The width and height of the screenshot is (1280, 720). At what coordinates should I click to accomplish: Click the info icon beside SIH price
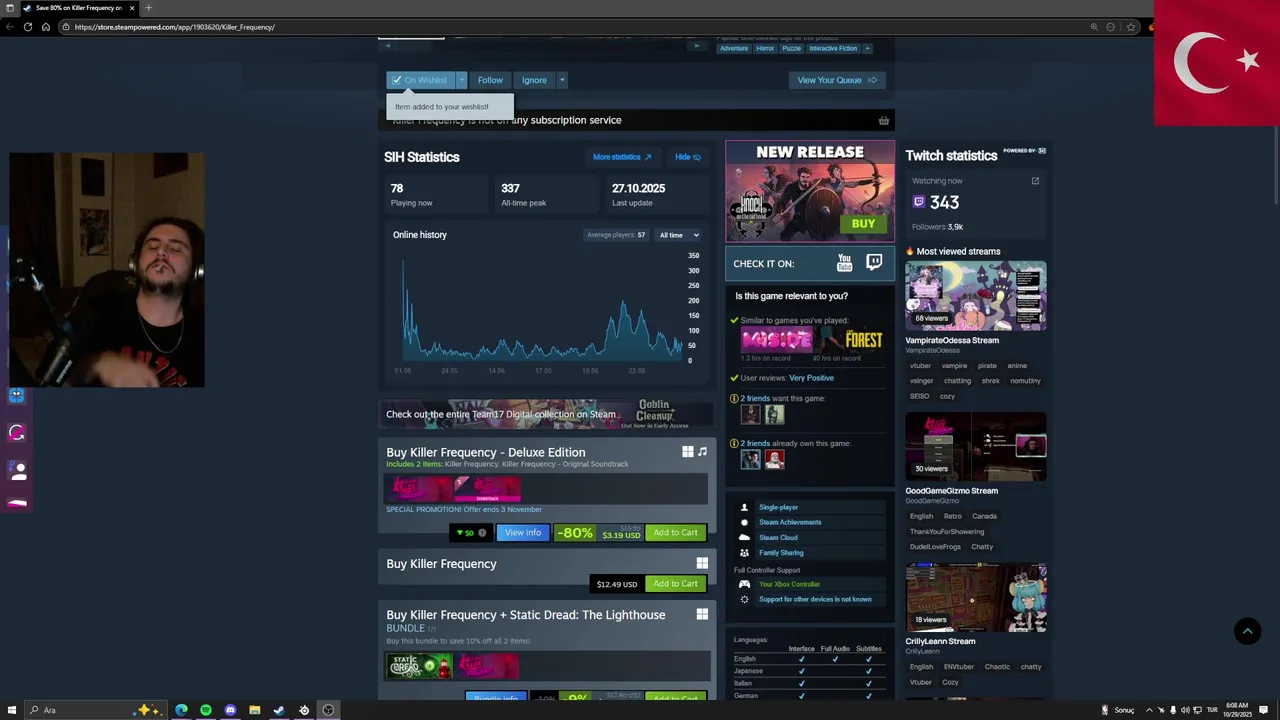click(482, 533)
